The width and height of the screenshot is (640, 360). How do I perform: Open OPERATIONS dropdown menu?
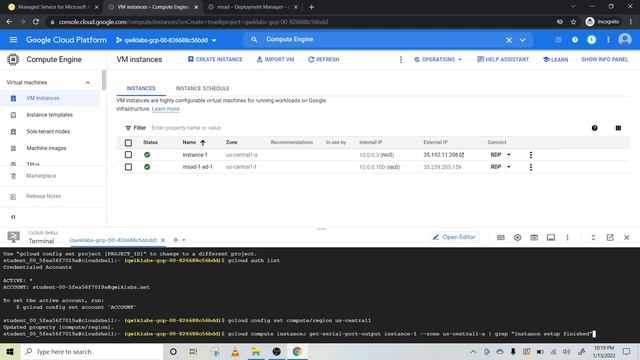(438, 60)
